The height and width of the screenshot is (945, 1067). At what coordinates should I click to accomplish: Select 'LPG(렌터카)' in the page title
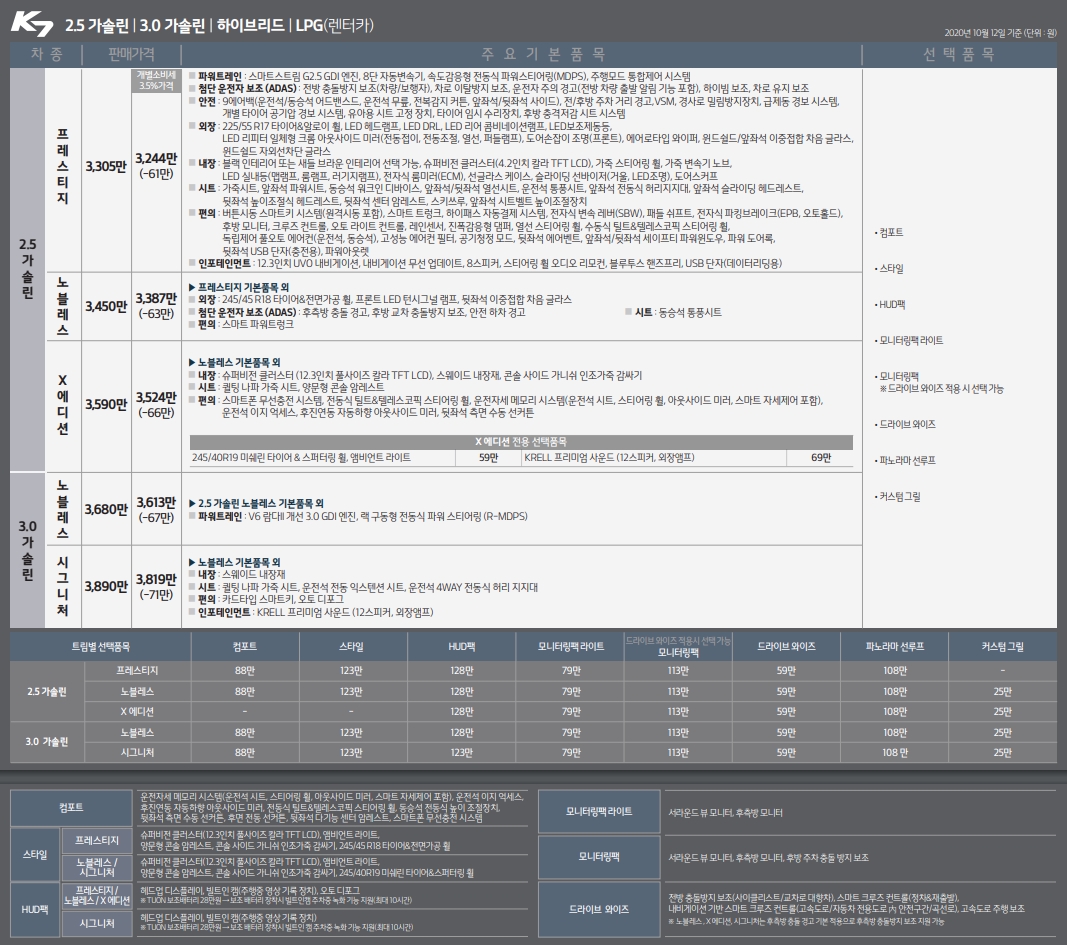[x=335, y=25]
